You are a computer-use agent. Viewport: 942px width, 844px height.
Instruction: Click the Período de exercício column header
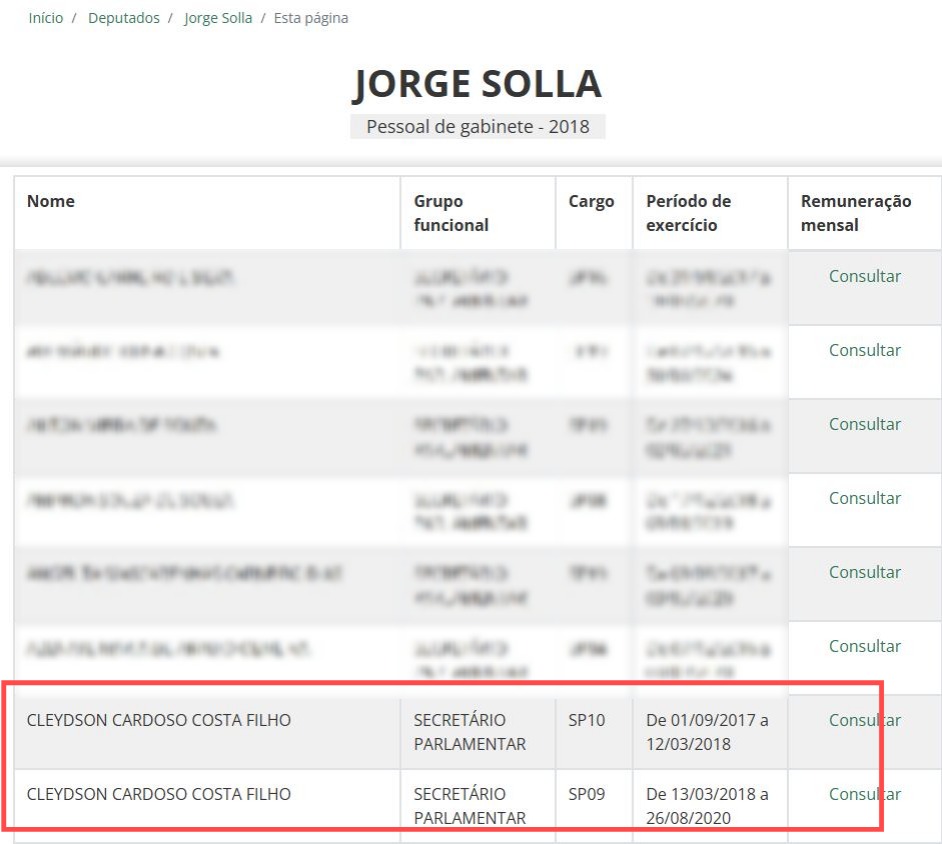688,213
